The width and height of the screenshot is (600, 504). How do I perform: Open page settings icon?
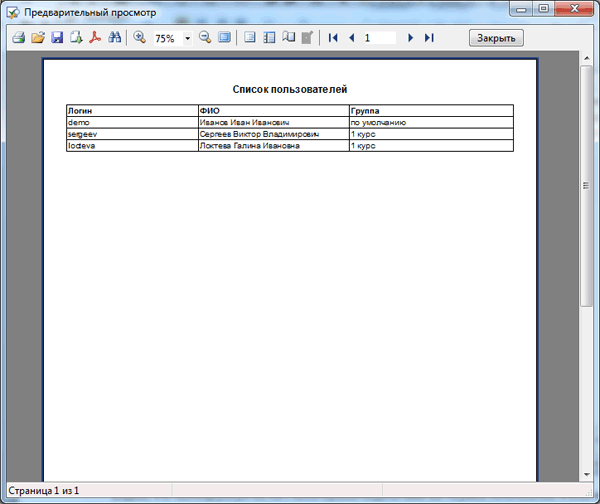coord(289,38)
